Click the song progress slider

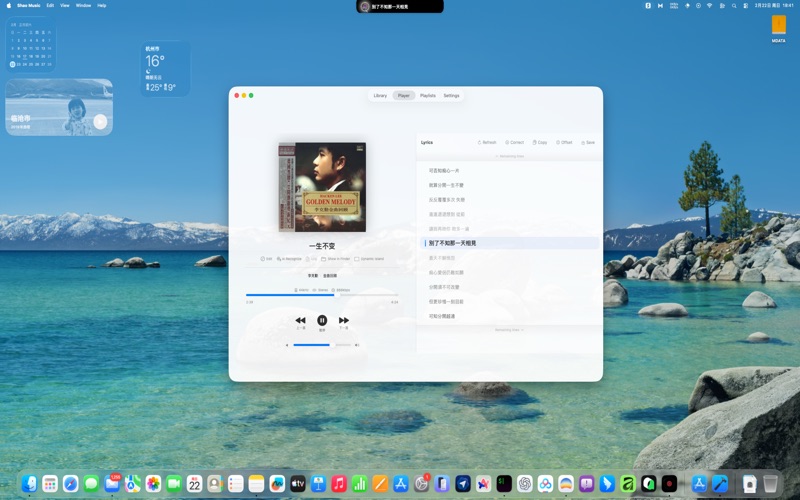click(322, 295)
